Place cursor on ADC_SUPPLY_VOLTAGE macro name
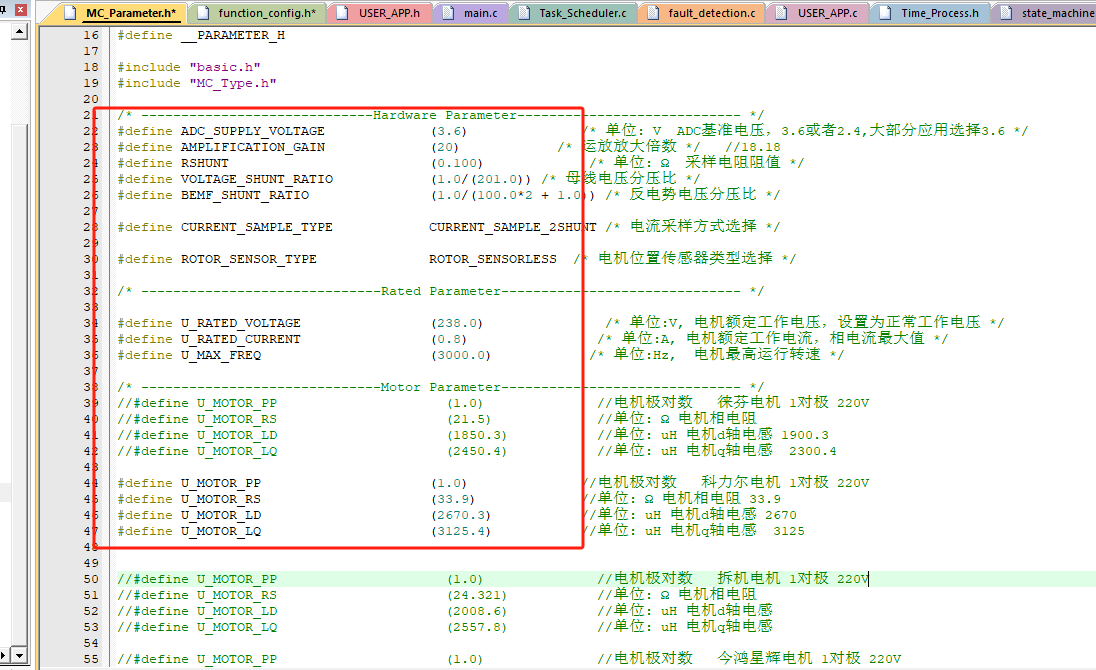The width and height of the screenshot is (1096, 670). [x=252, y=131]
